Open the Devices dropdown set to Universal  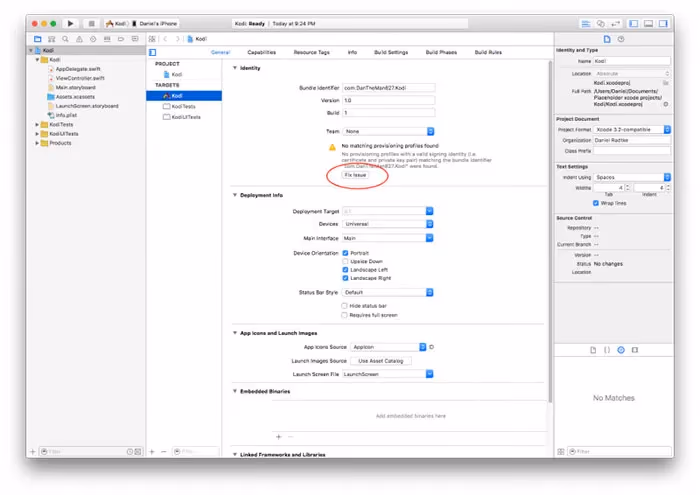[x=388, y=225]
